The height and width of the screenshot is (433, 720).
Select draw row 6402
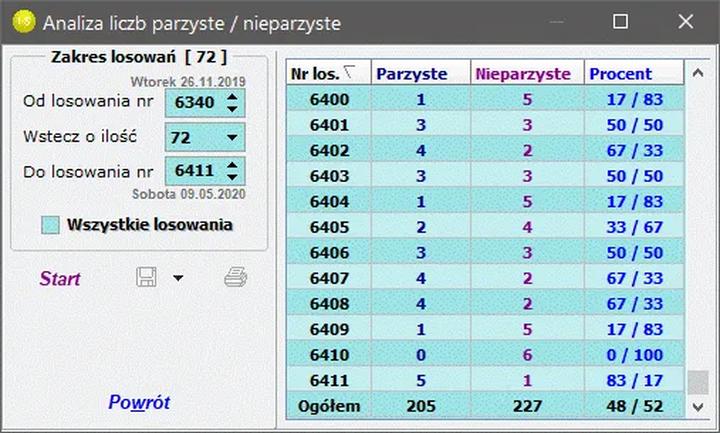485,151
